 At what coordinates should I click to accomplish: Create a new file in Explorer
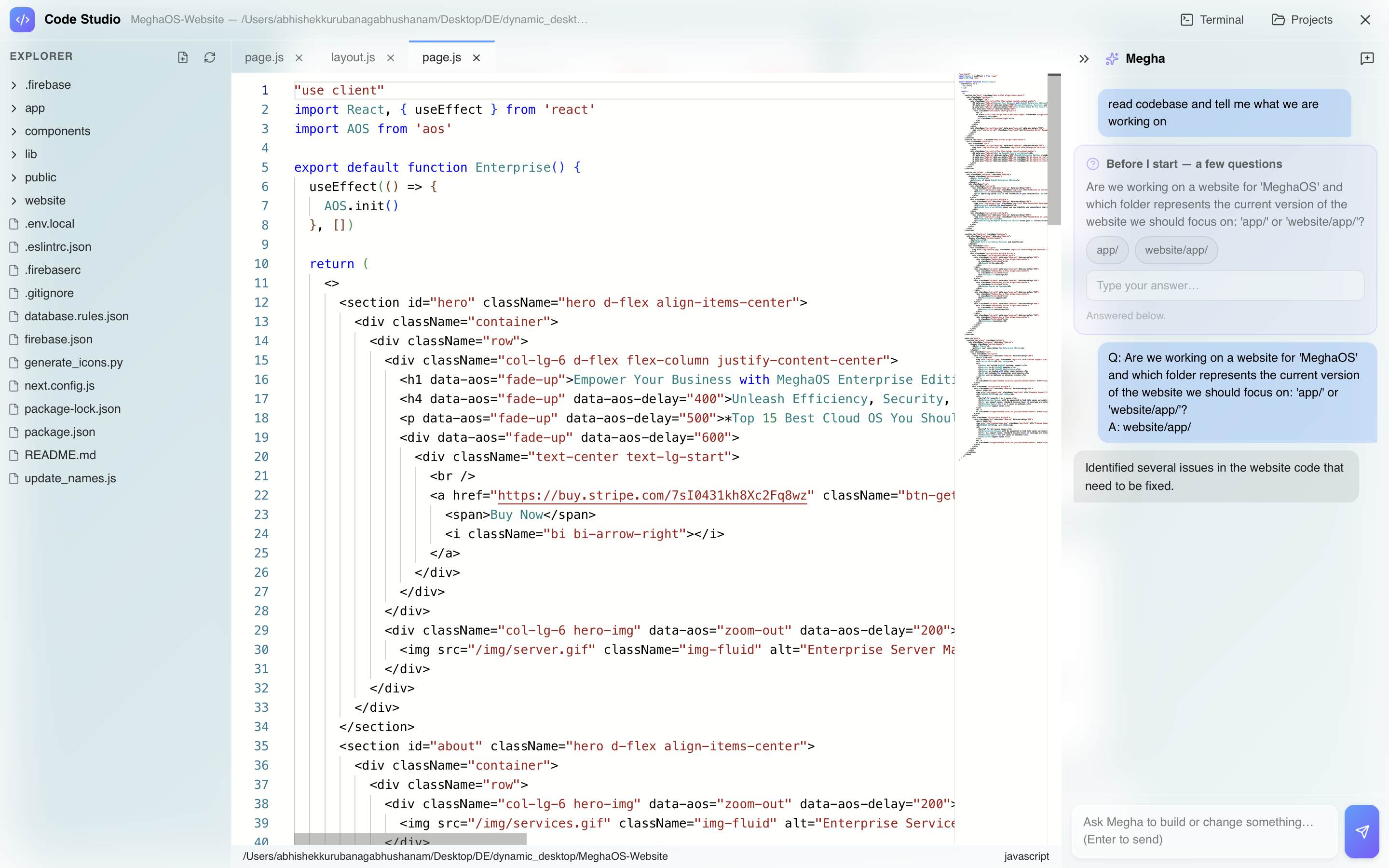click(x=182, y=57)
